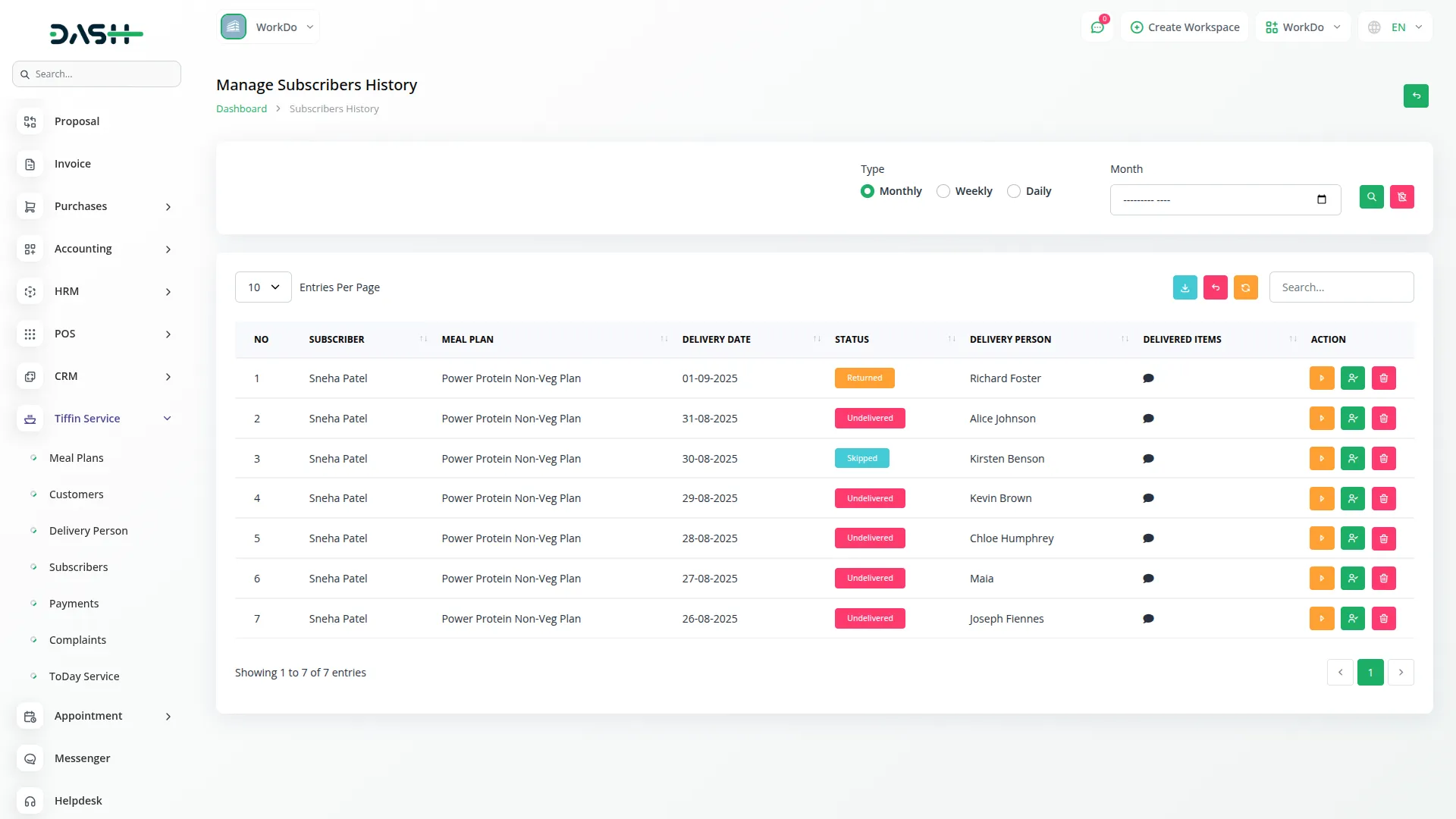Follow the Dashboard breadcrumb link
Viewport: 1456px width, 819px height.
(241, 109)
